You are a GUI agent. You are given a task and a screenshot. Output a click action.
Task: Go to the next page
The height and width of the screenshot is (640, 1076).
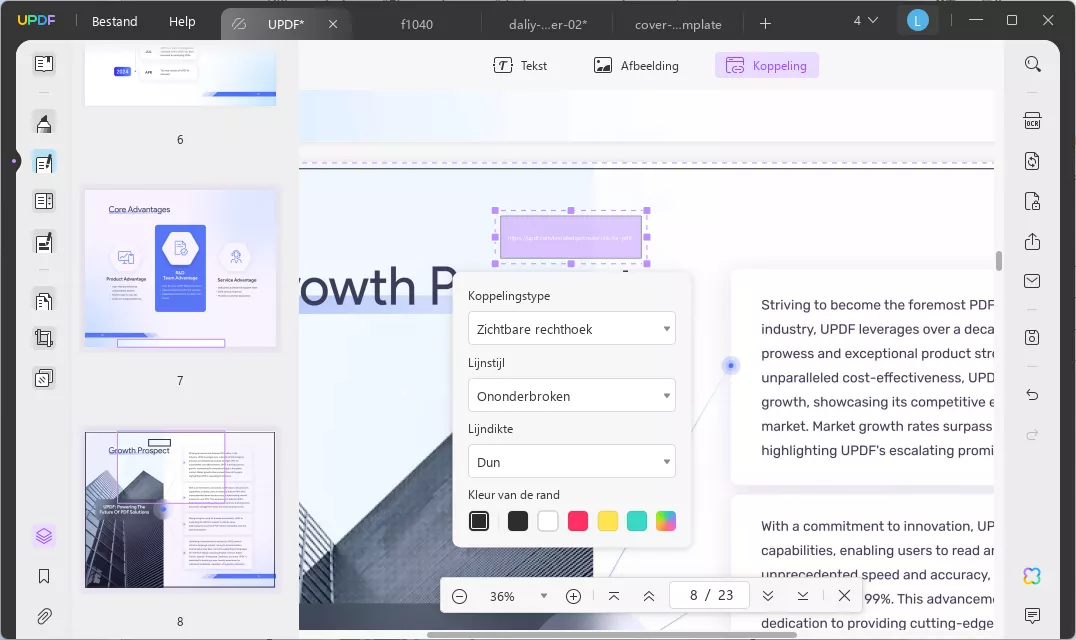768,596
